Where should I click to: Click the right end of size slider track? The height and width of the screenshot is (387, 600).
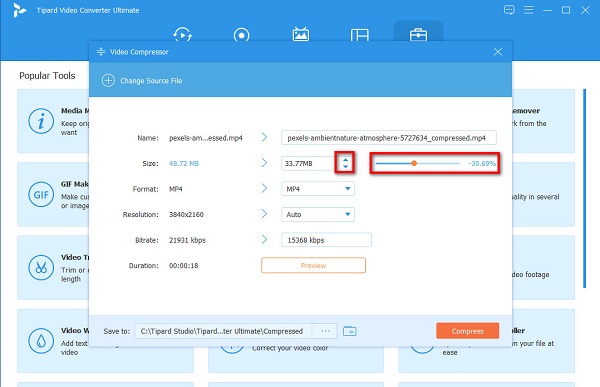pos(458,163)
